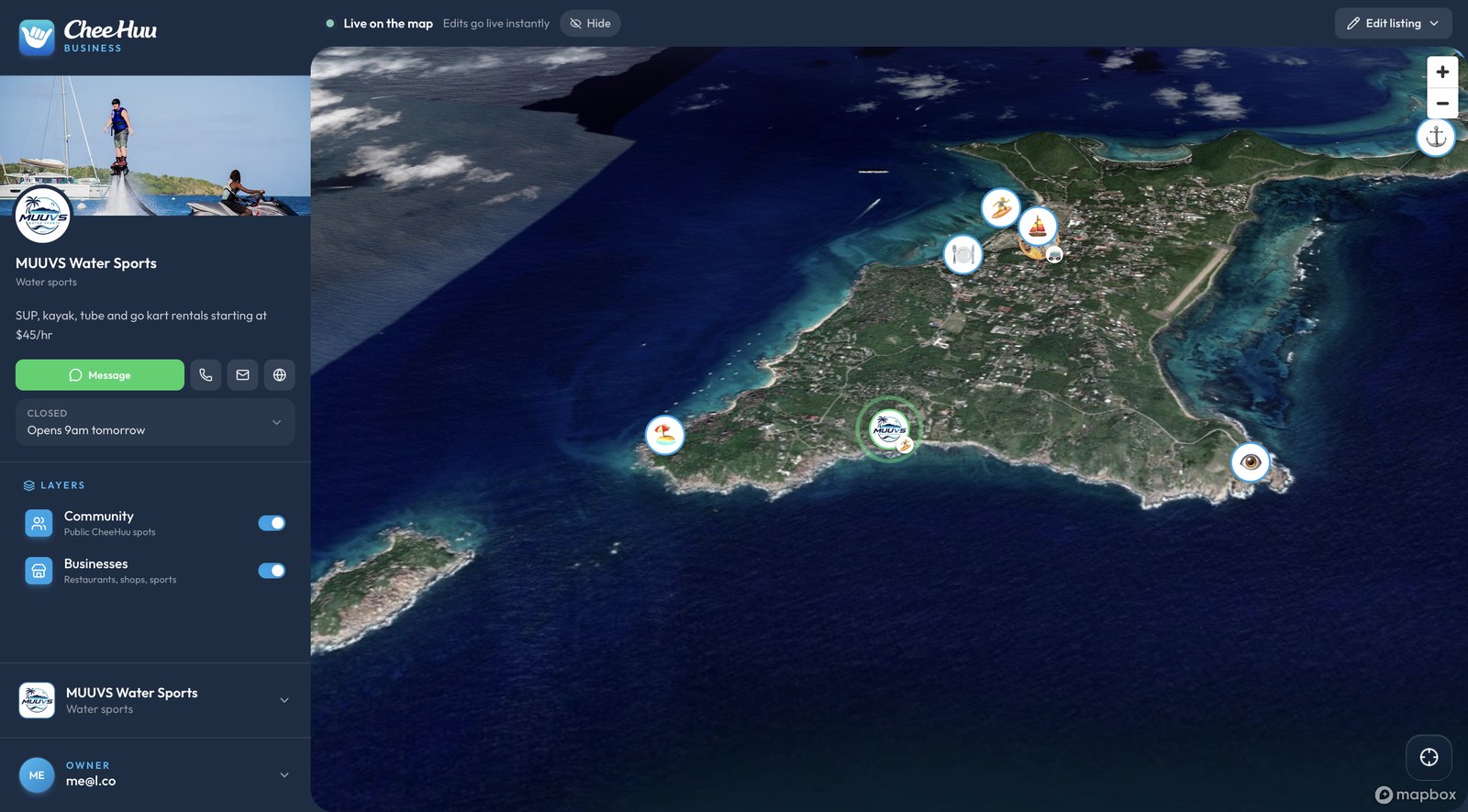Toggle the Community layer switch

pyautogui.click(x=272, y=523)
